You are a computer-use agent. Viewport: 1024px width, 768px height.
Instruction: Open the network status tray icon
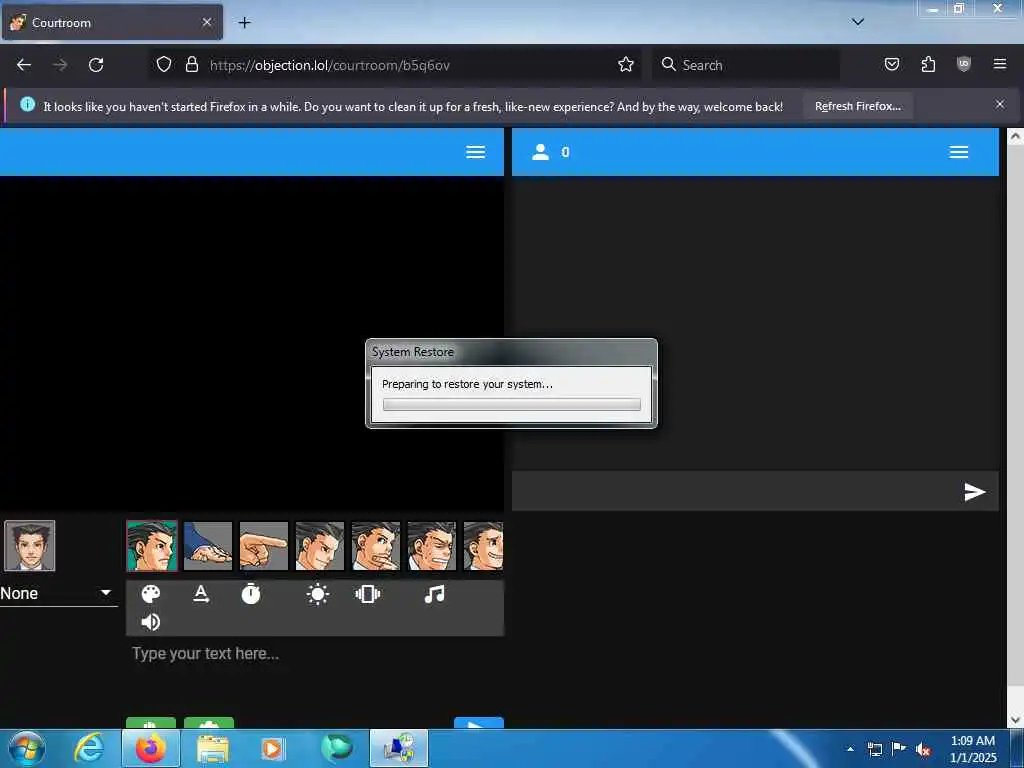[x=874, y=749]
